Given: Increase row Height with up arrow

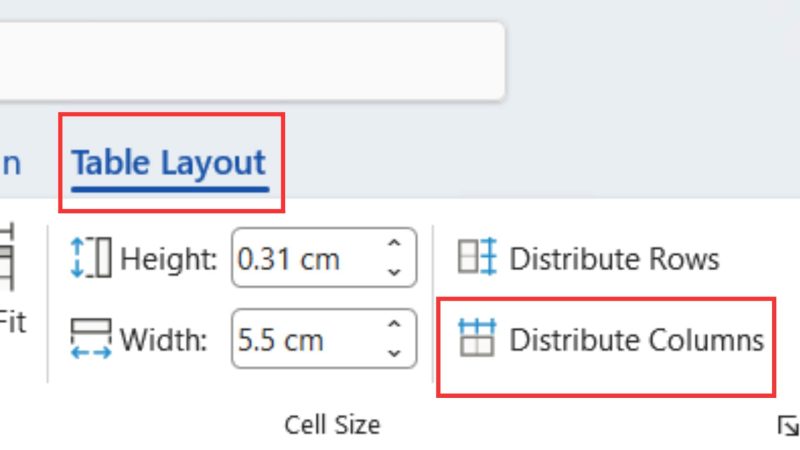Looking at the screenshot, I should tap(394, 244).
